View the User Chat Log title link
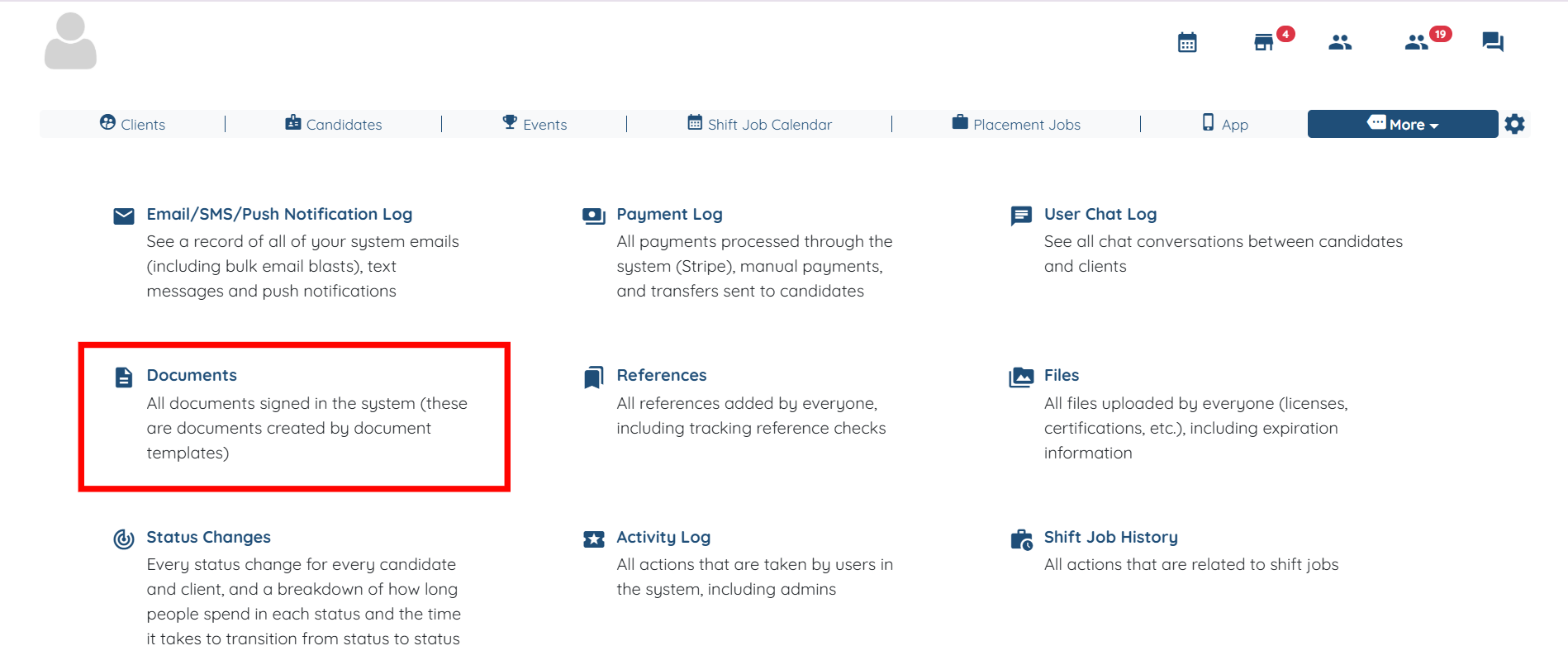The image size is (1568, 660). coord(1100,214)
